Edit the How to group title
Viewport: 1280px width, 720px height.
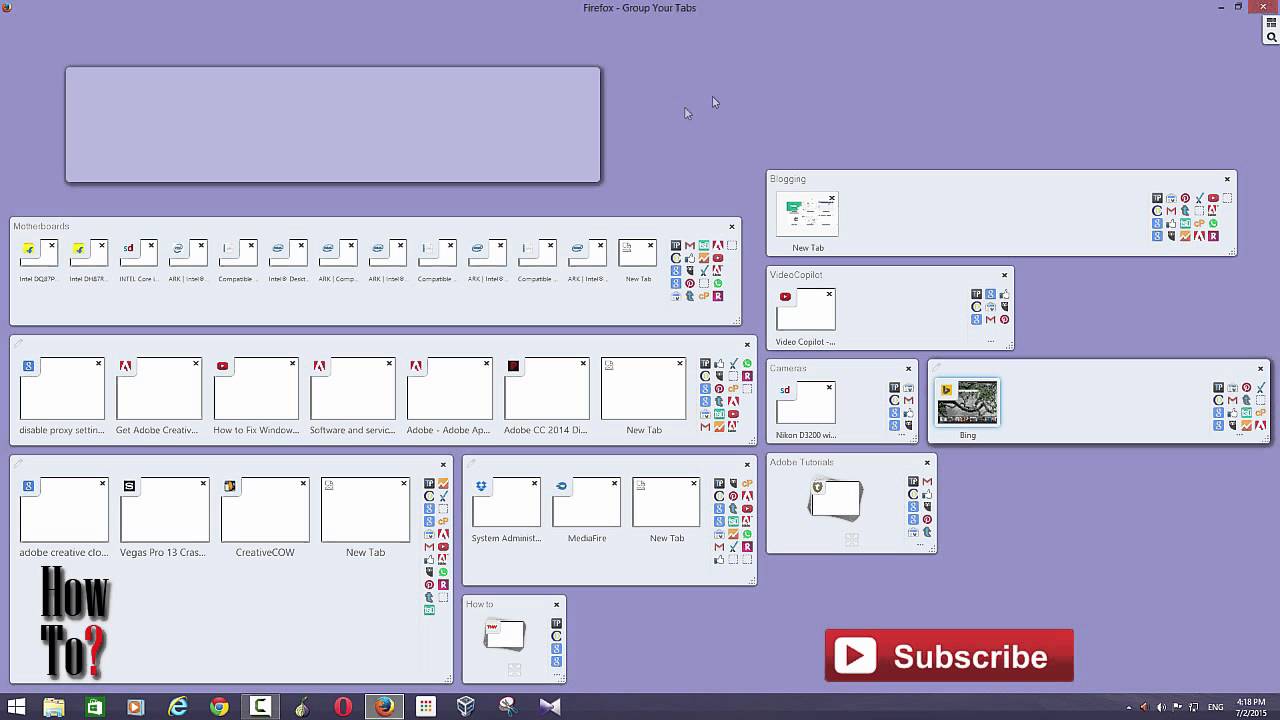coord(479,604)
